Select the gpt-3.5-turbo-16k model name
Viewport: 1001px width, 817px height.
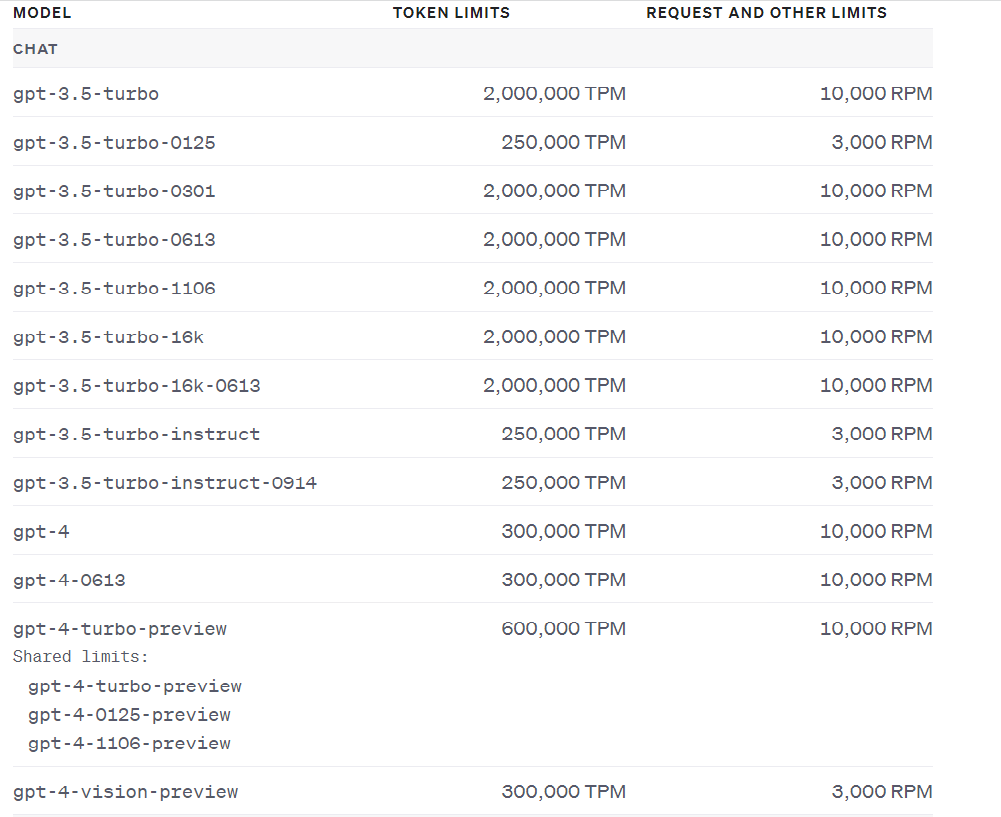pos(109,337)
